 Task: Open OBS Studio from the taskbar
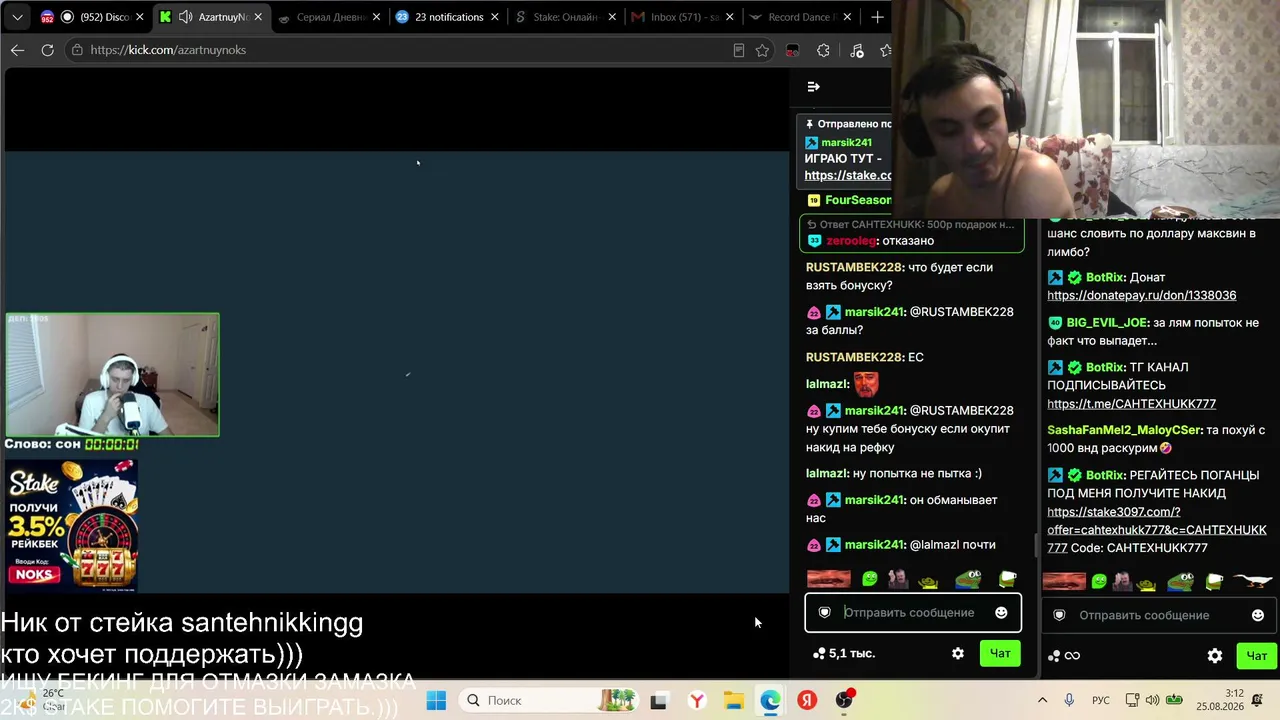pos(845,700)
